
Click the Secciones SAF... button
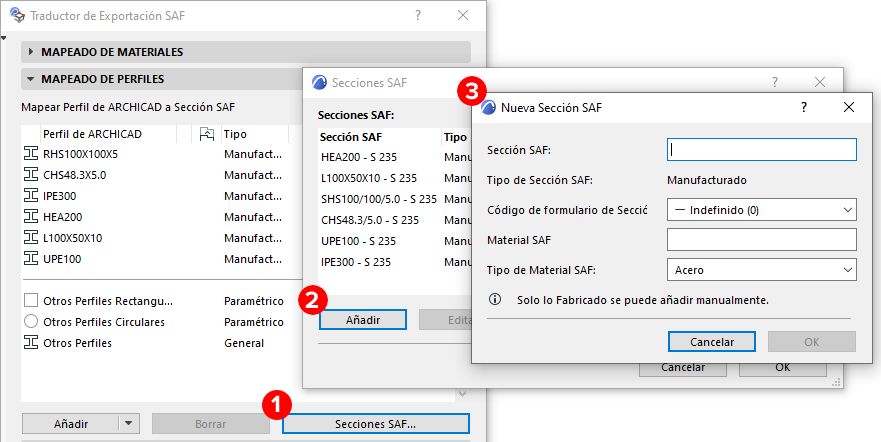(x=375, y=424)
